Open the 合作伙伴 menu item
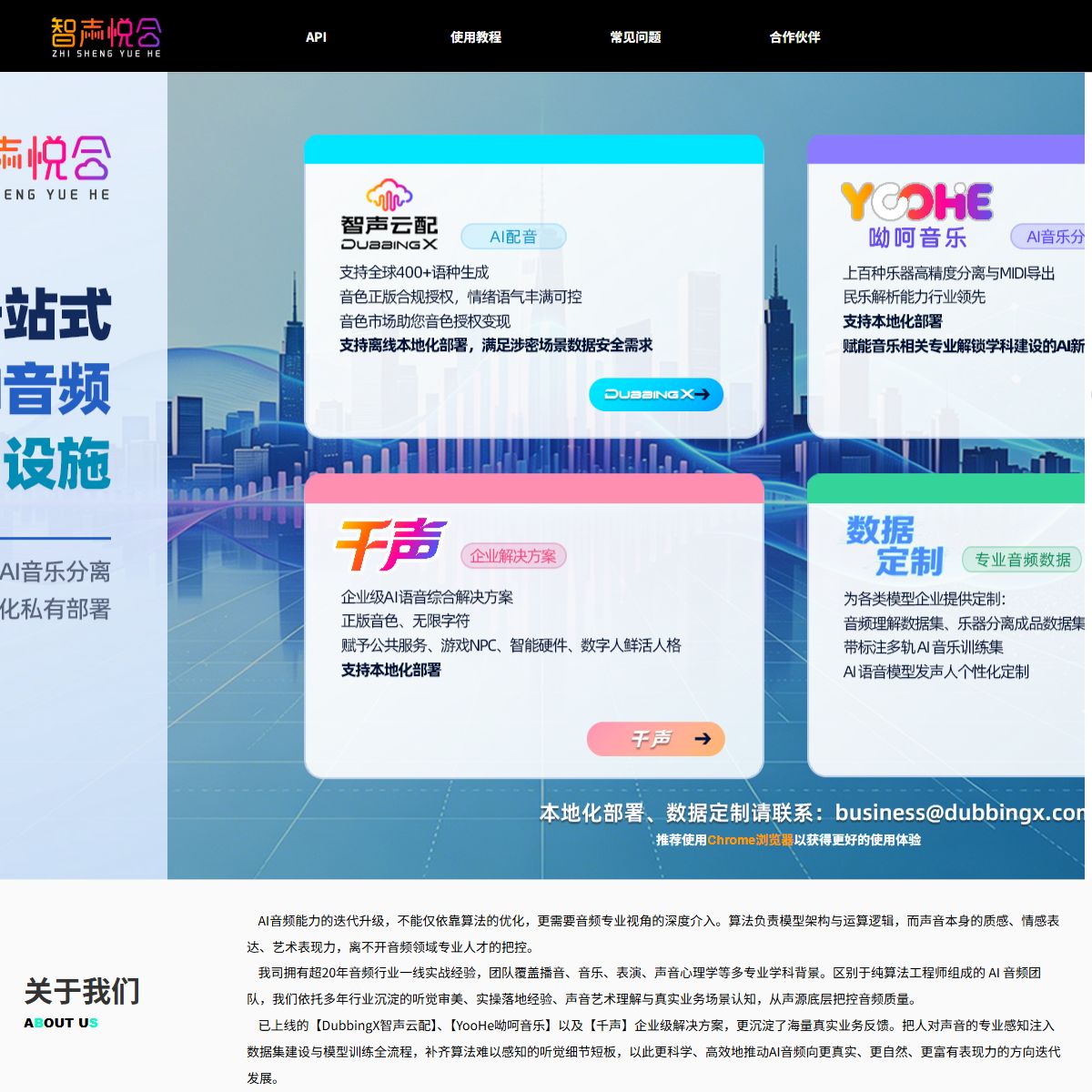Image resolution: width=1092 pixels, height=1092 pixels. [x=794, y=37]
